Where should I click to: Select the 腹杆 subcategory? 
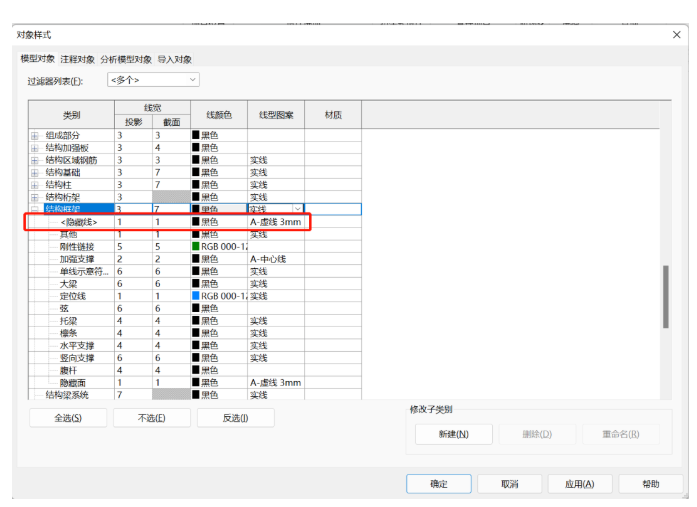68,370
